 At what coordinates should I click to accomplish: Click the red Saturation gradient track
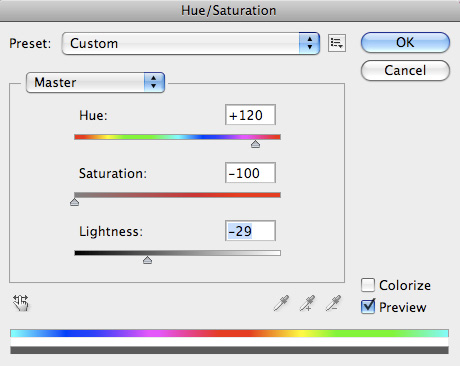click(177, 195)
